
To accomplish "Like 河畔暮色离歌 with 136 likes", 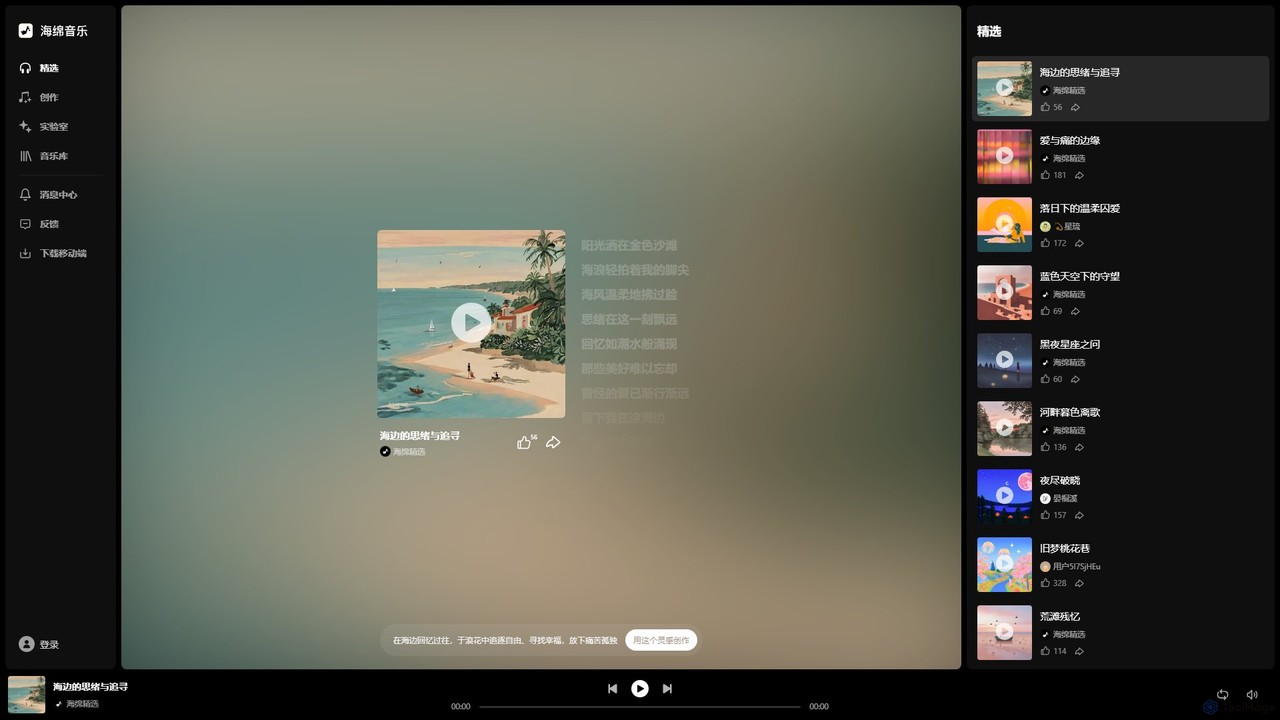I will (x=1045, y=447).
